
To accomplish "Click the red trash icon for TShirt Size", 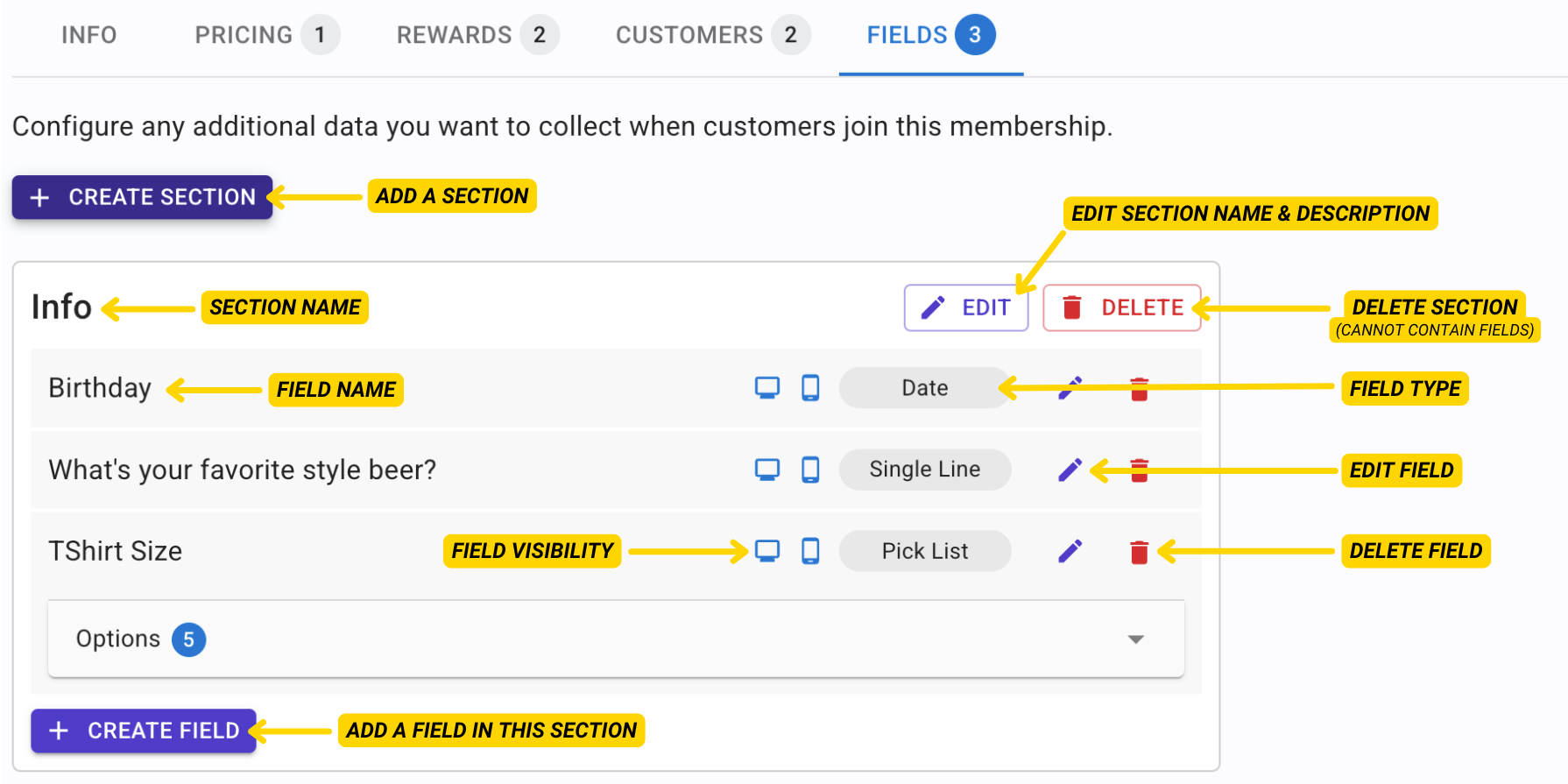I will click(1139, 552).
